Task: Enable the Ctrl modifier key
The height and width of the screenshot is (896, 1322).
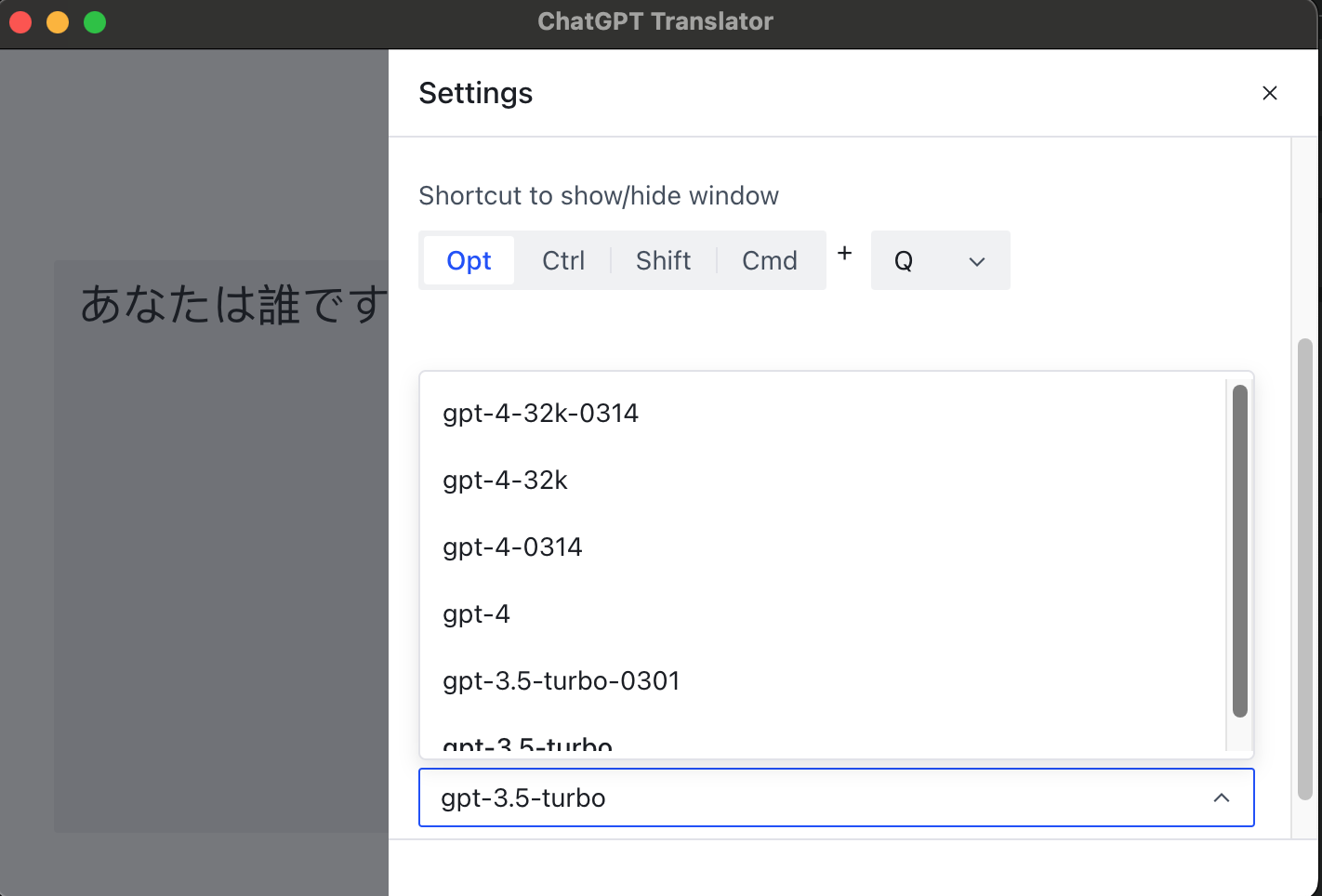Action: tap(563, 260)
